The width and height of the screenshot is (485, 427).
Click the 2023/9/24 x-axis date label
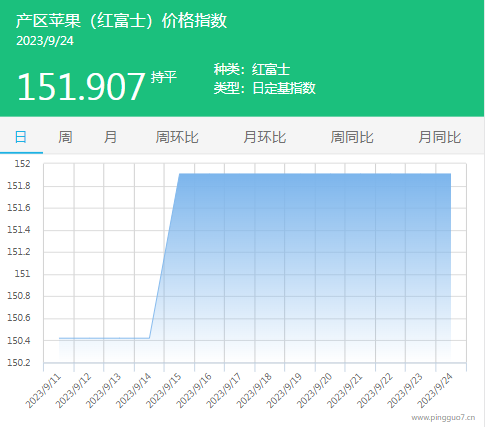click(435, 391)
